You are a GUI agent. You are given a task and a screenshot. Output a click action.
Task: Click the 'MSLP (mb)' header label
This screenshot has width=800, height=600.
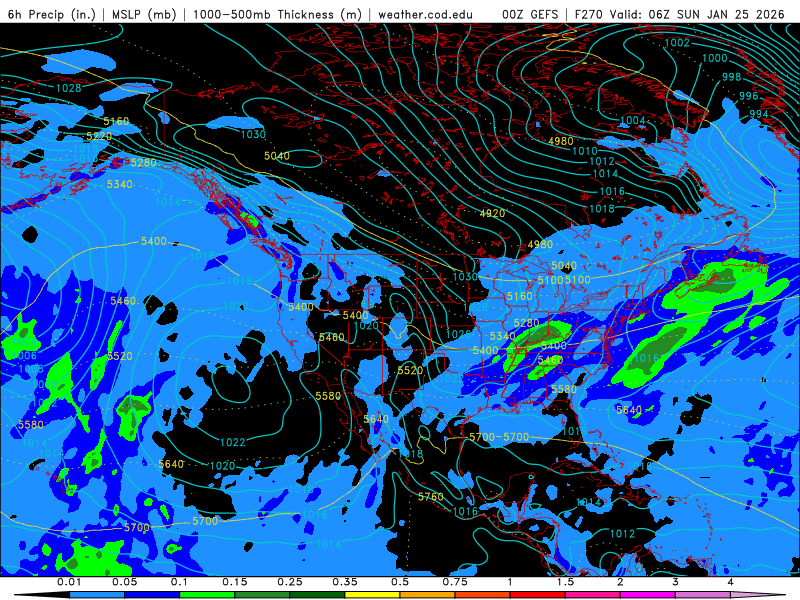point(144,14)
